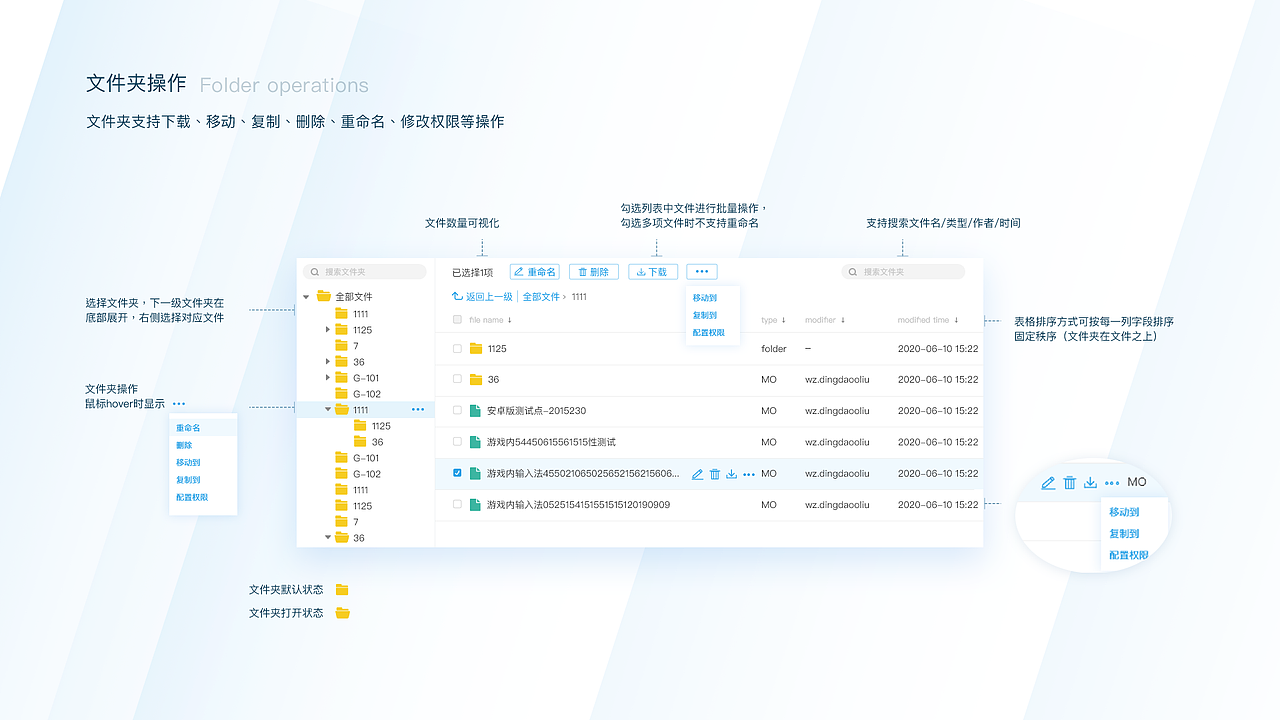Image resolution: width=1280 pixels, height=720 pixels.
Task: Check the checkbox for 游戏内输入法0525154151551515120190909
Action: pyautogui.click(x=457, y=505)
